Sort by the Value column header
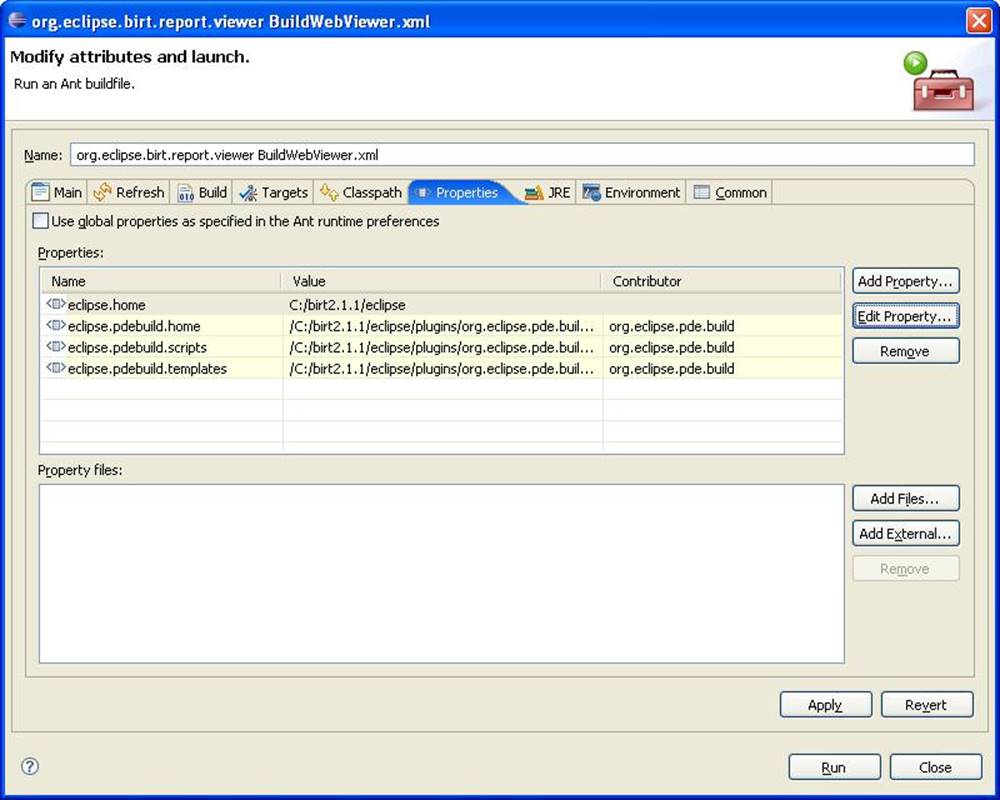 pyautogui.click(x=441, y=281)
